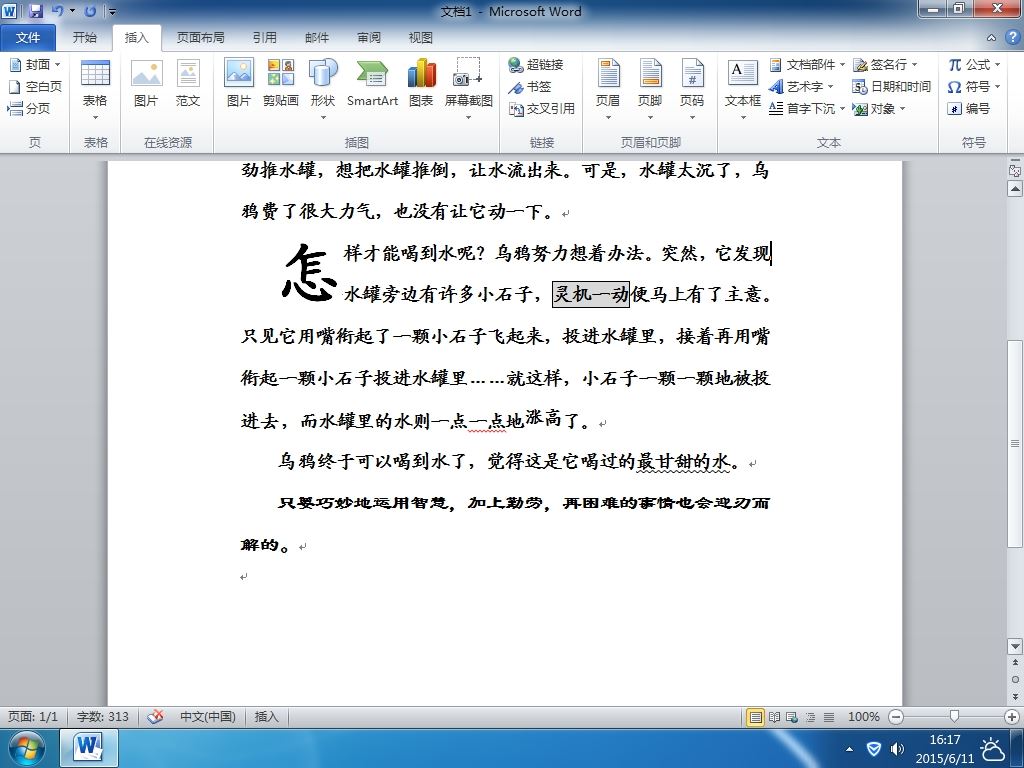Click the language 中文(中国) indicator

pyautogui.click(x=208, y=716)
